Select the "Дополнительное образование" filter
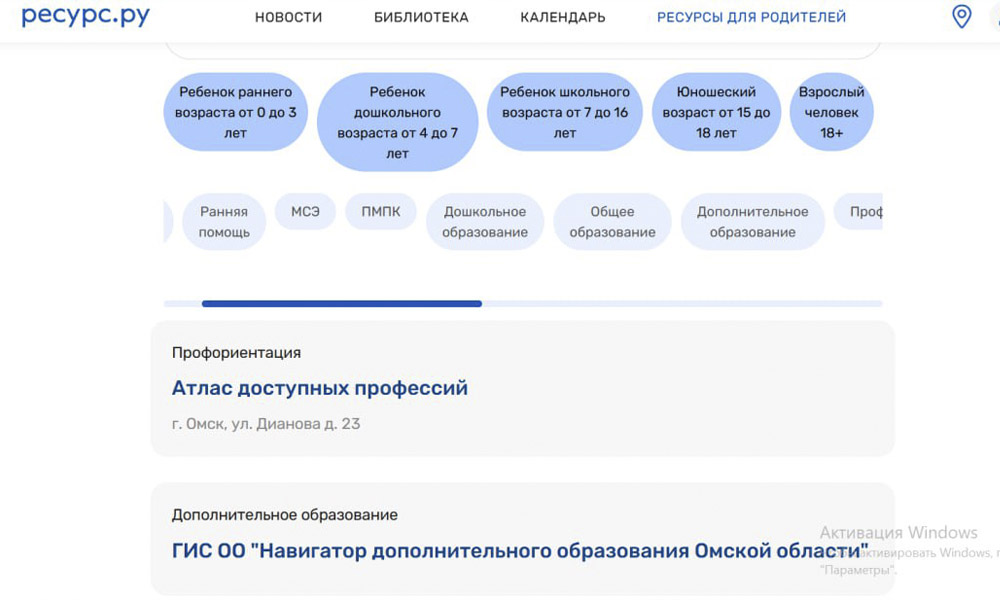Image resolution: width=1000 pixels, height=600 pixels. pyautogui.click(x=753, y=221)
